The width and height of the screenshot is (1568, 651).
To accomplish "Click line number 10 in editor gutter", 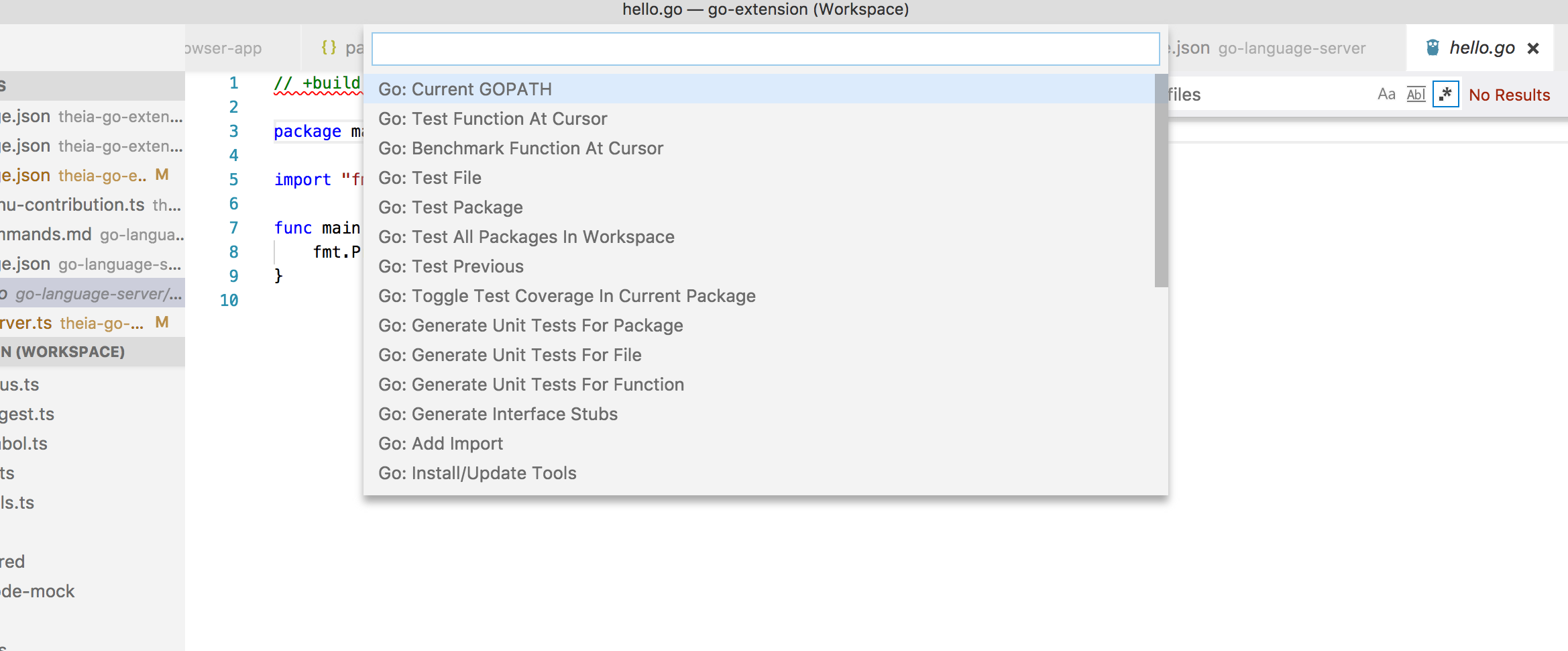I will tap(229, 300).
